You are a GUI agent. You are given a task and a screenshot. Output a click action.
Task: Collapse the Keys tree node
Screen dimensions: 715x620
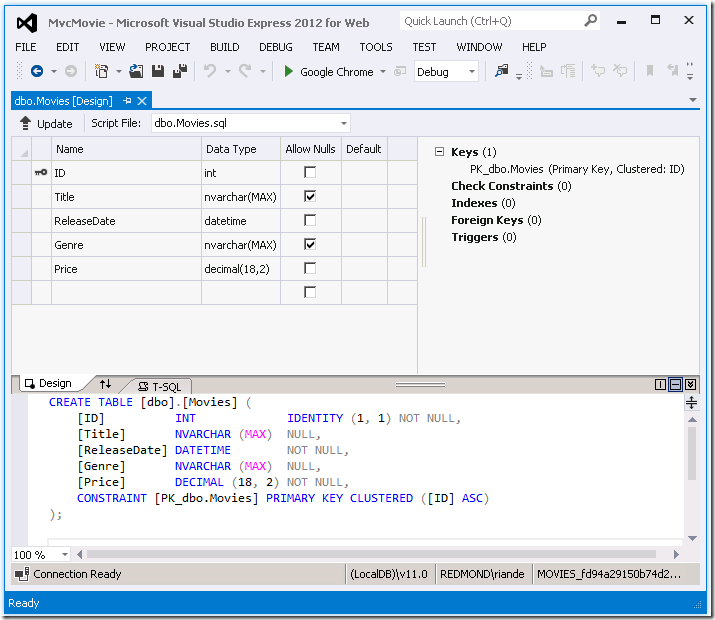tap(439, 152)
